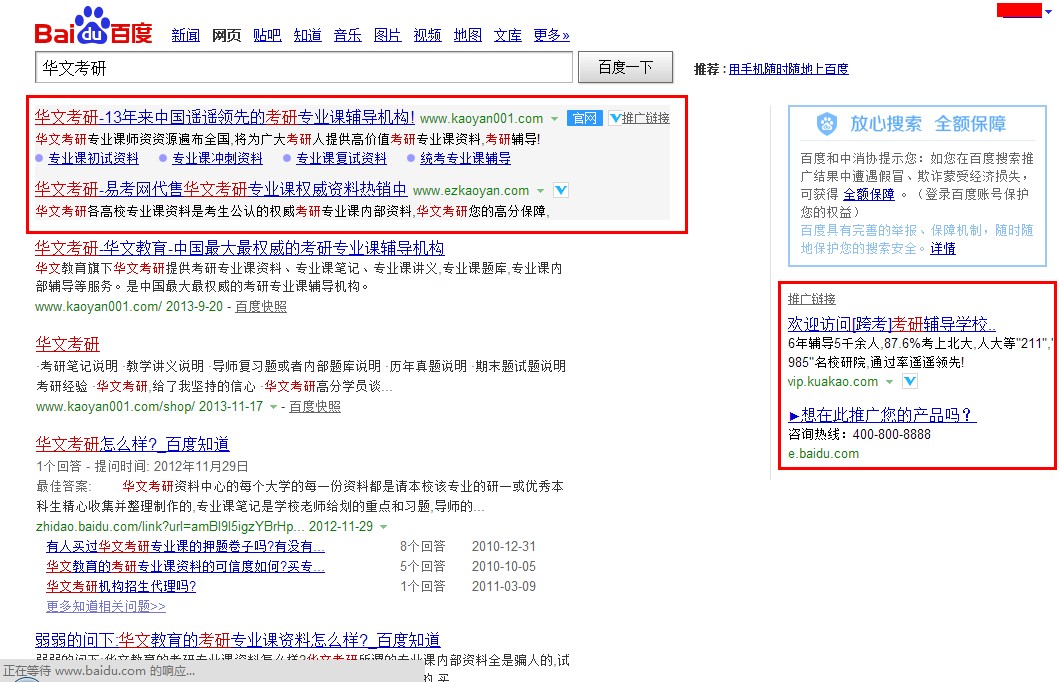Screen dimensions: 1059x682
Task: Open the 图片 tab
Action: 387,35
